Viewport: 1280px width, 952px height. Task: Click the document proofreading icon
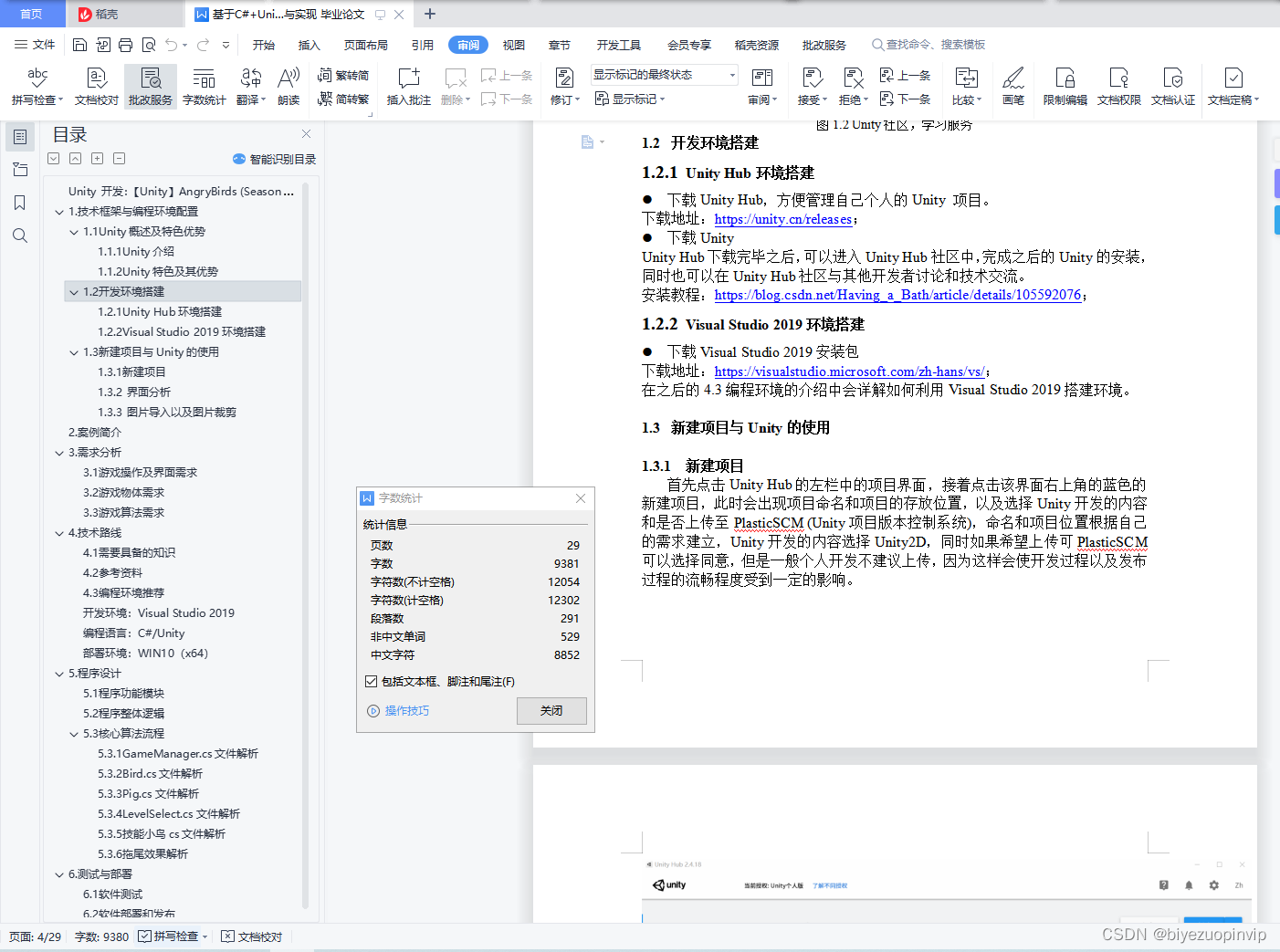click(97, 86)
